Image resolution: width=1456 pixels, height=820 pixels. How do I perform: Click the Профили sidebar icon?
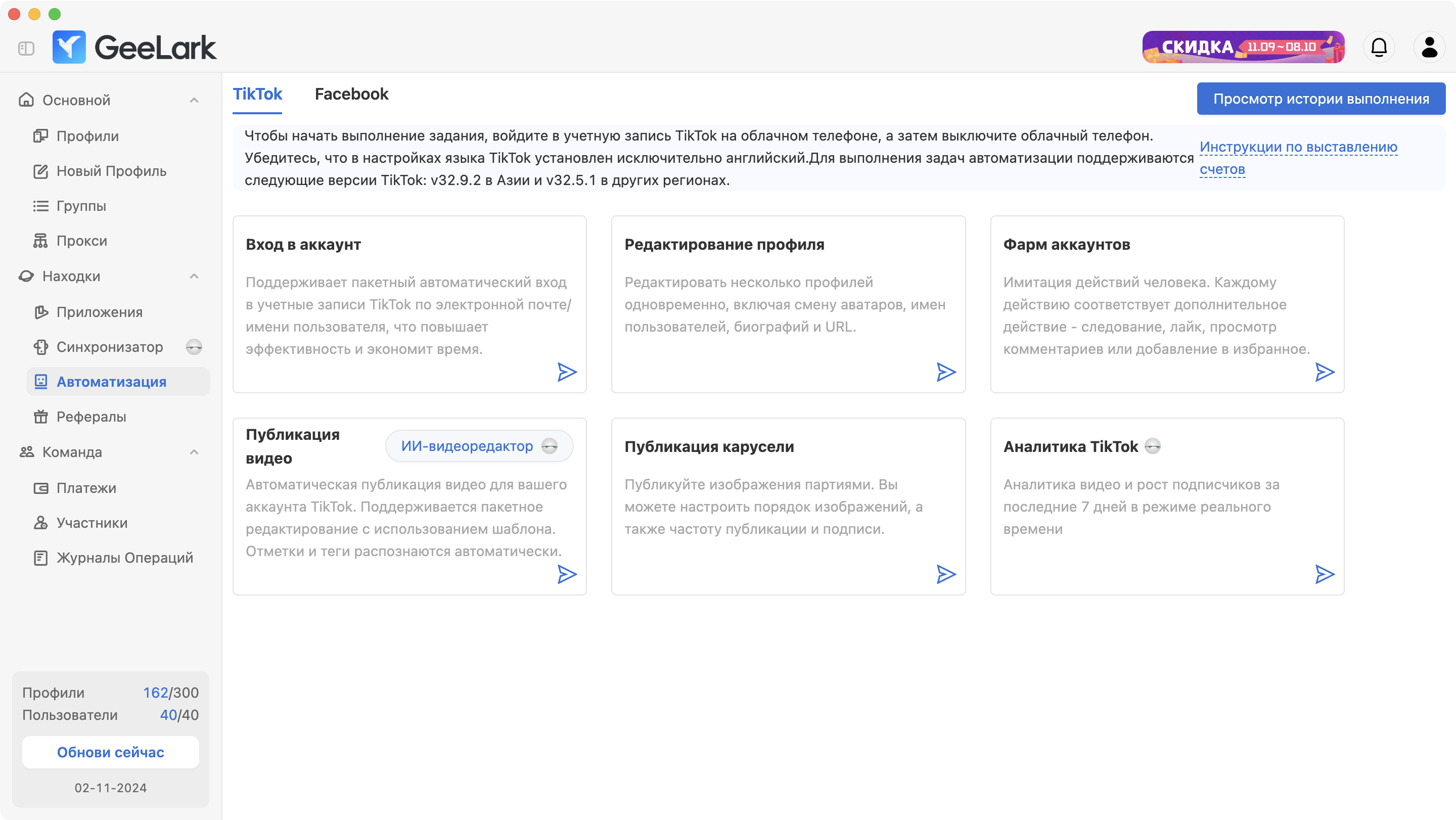pyautogui.click(x=40, y=136)
